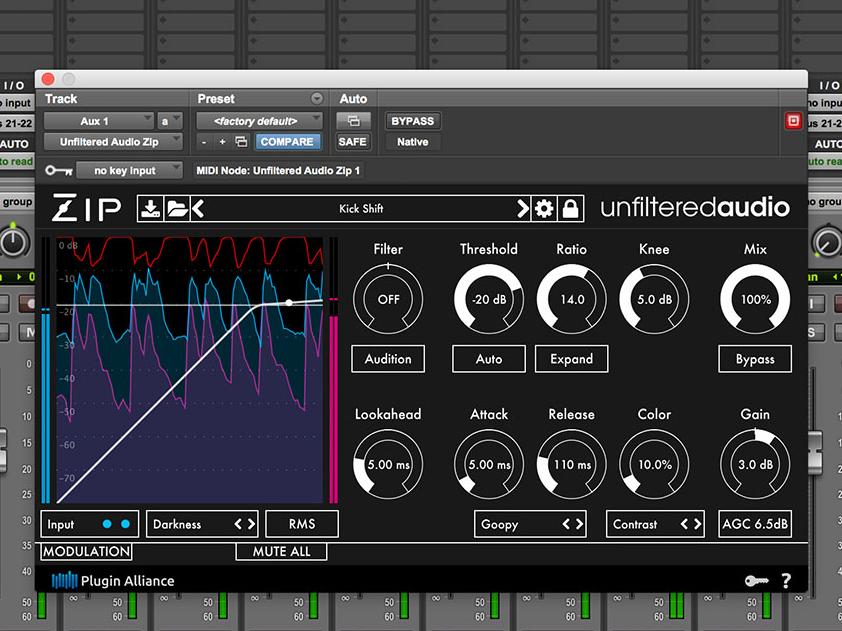Click the Threshold knob showing -20 dB
Viewport: 842px width, 631px height.
pyautogui.click(x=489, y=299)
